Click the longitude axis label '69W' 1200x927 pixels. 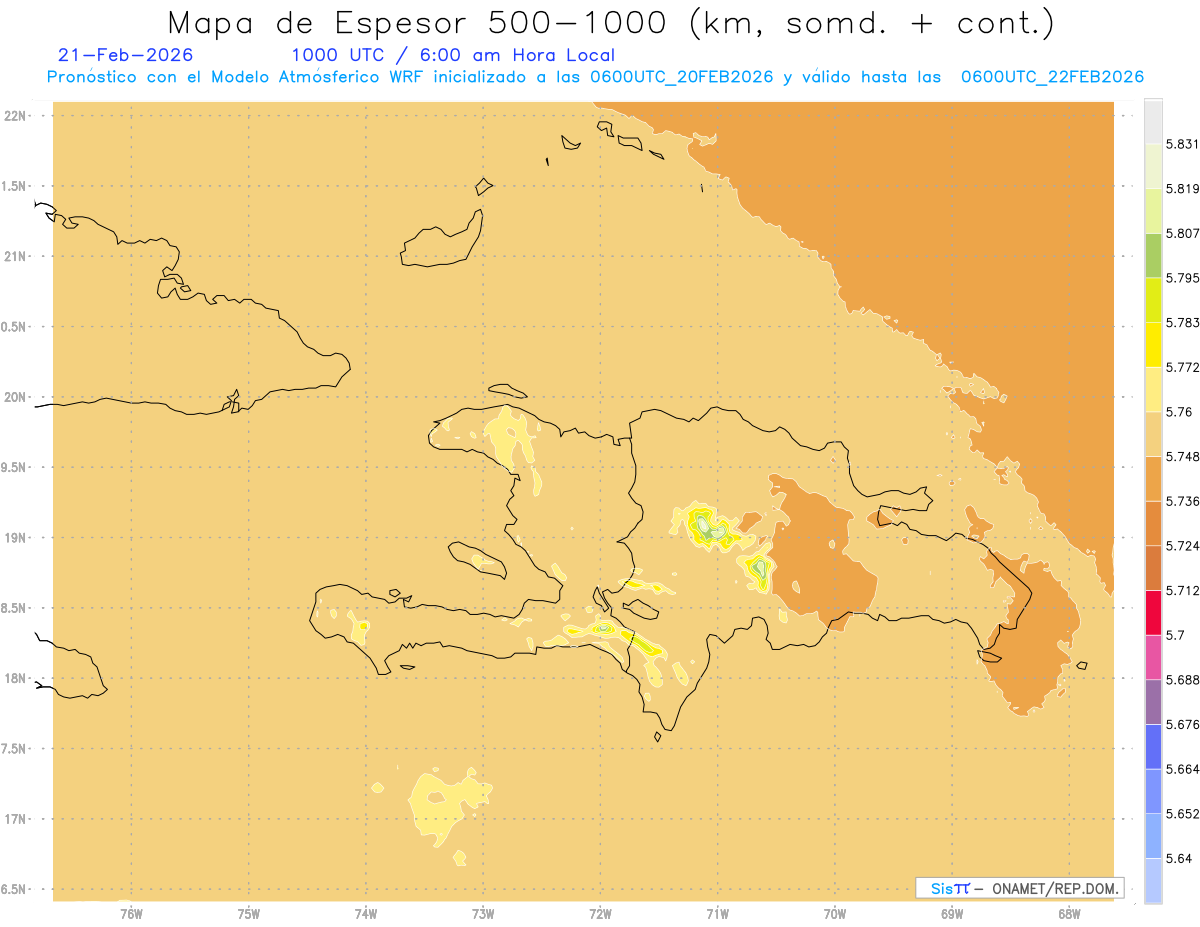952,914
